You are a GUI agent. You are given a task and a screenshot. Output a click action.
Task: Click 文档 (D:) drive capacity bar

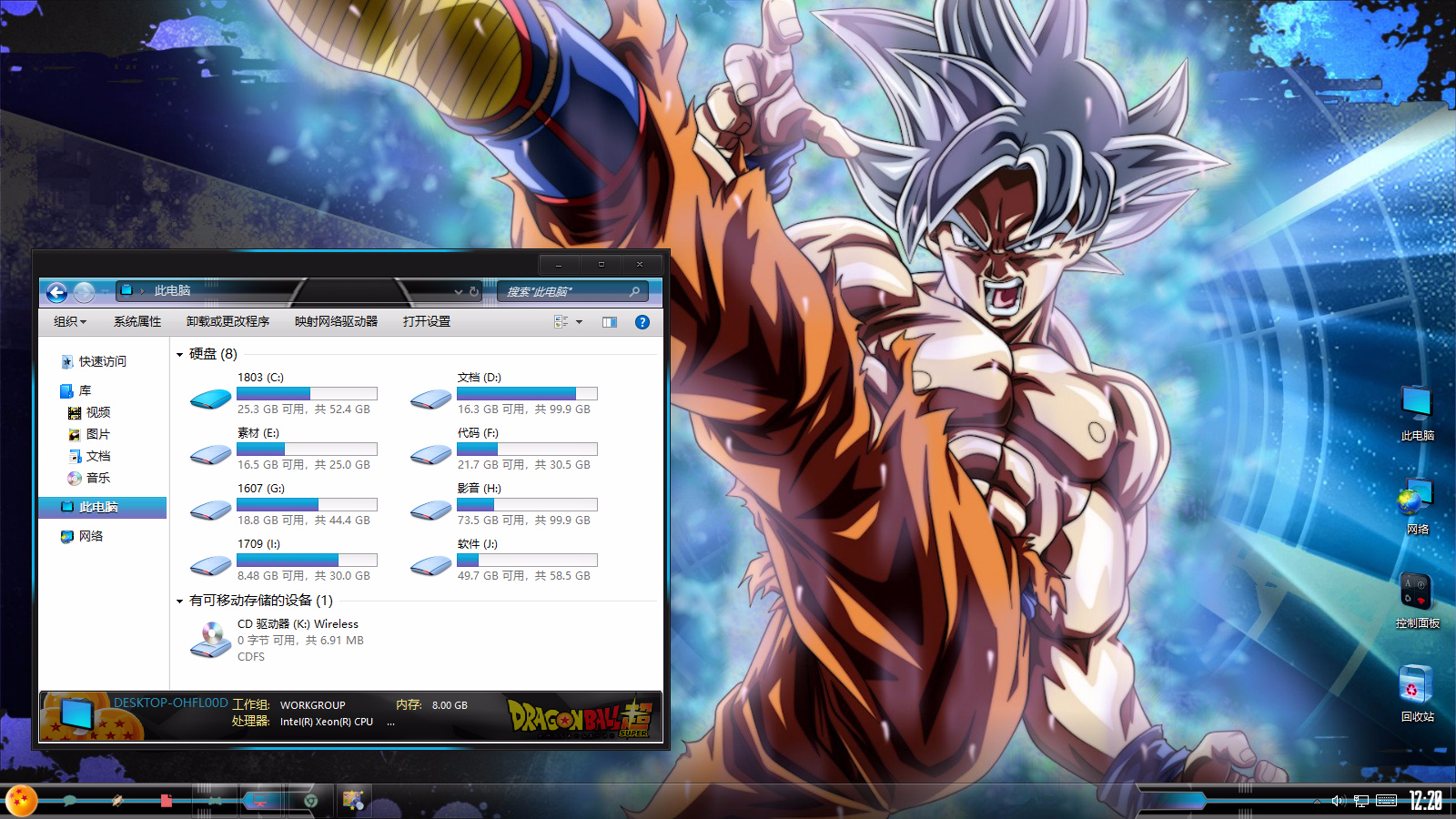pyautogui.click(x=527, y=393)
